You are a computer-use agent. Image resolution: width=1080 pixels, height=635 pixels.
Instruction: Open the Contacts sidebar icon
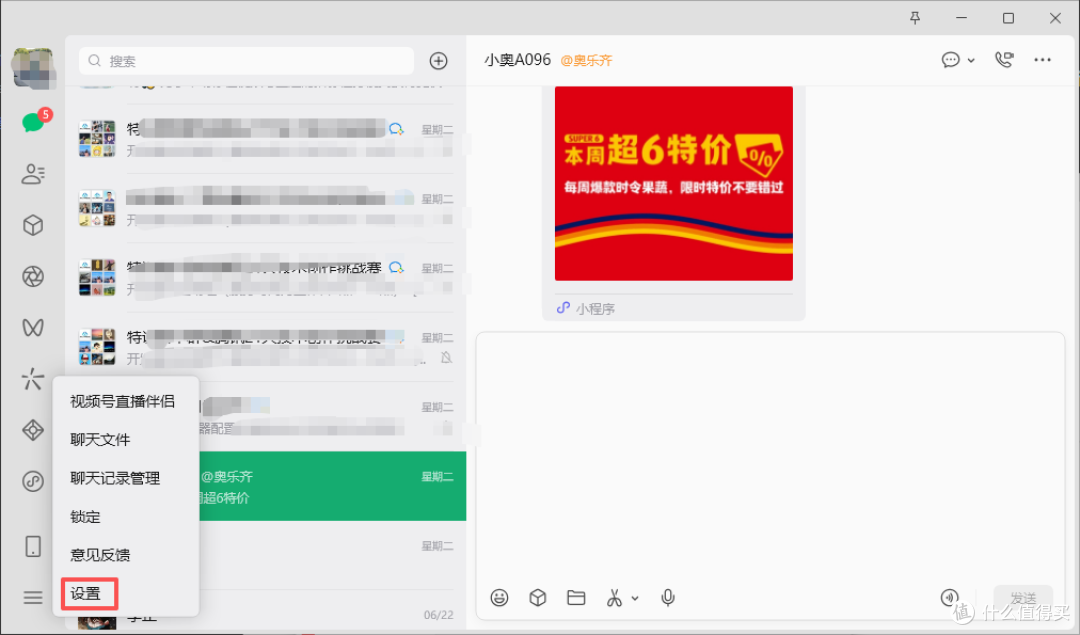[x=33, y=174]
